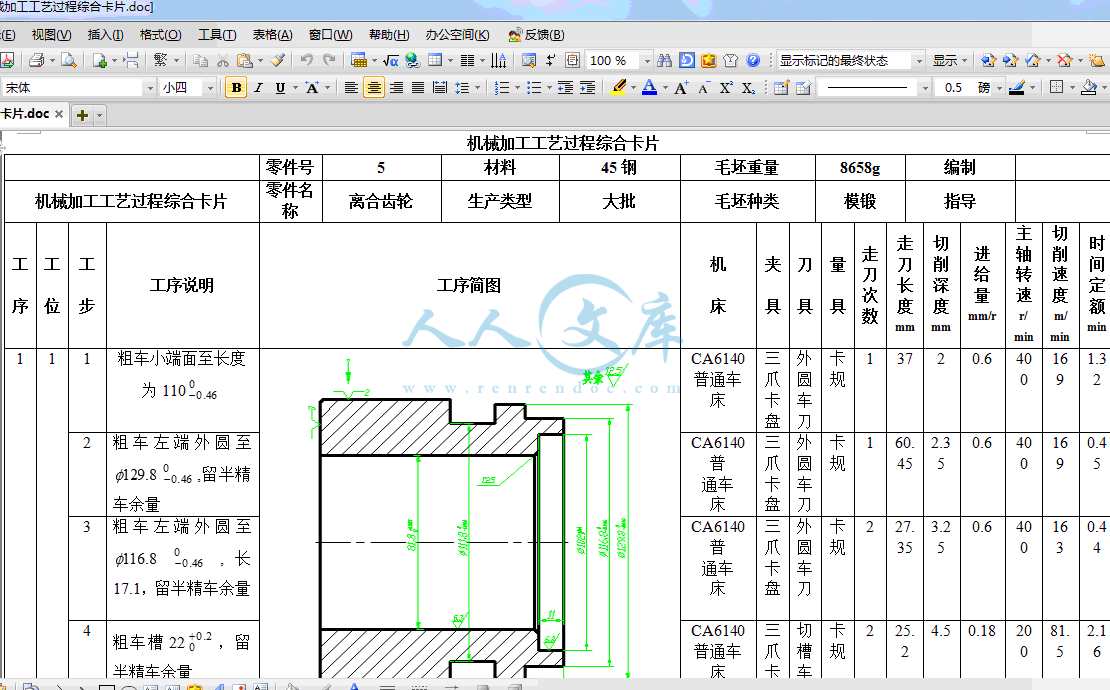Apply the blue font color

point(649,88)
